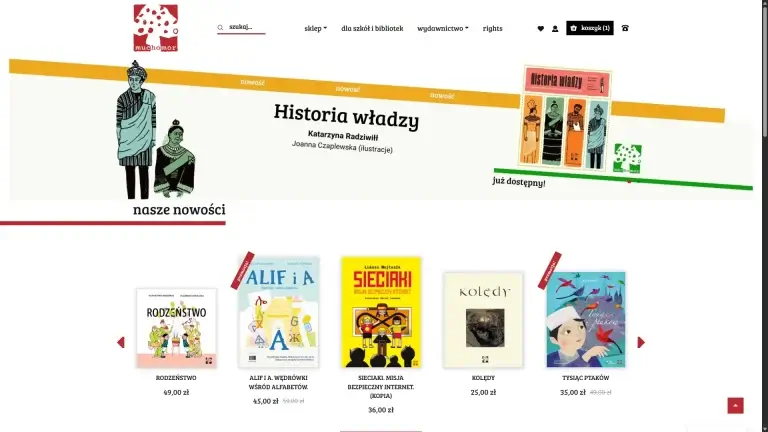The image size is (768, 432).
Task: Click the Muchomor mushroom logo
Action: [x=156, y=28]
